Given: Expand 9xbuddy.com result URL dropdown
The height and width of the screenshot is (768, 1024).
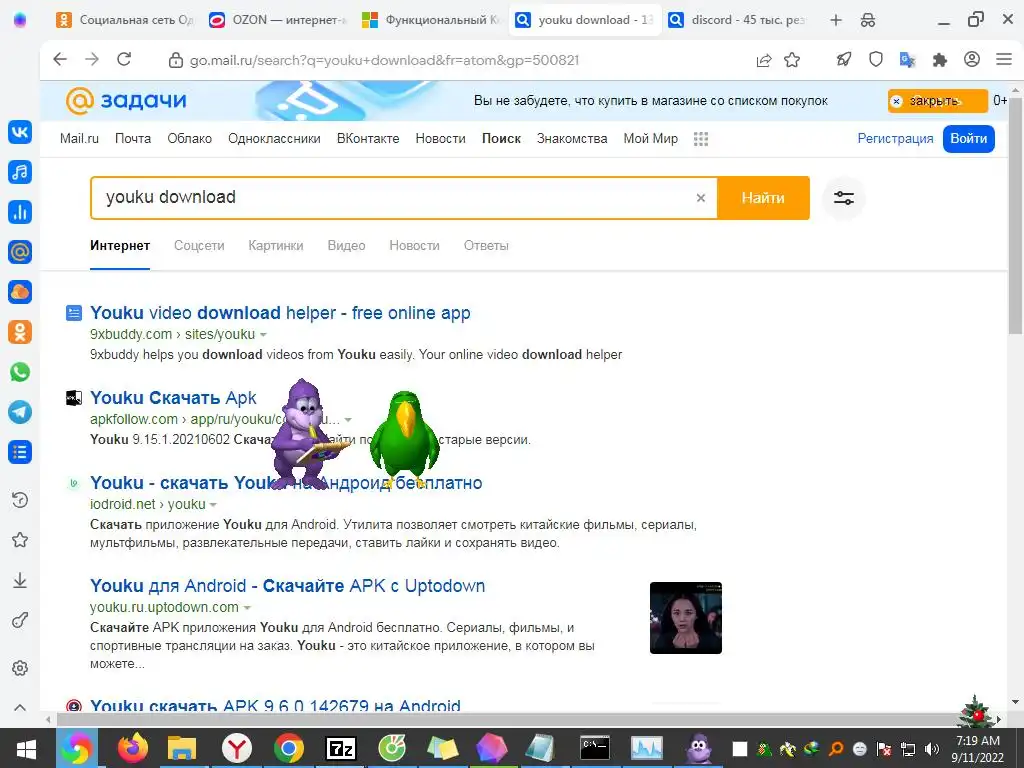Looking at the screenshot, I should coord(263,334).
